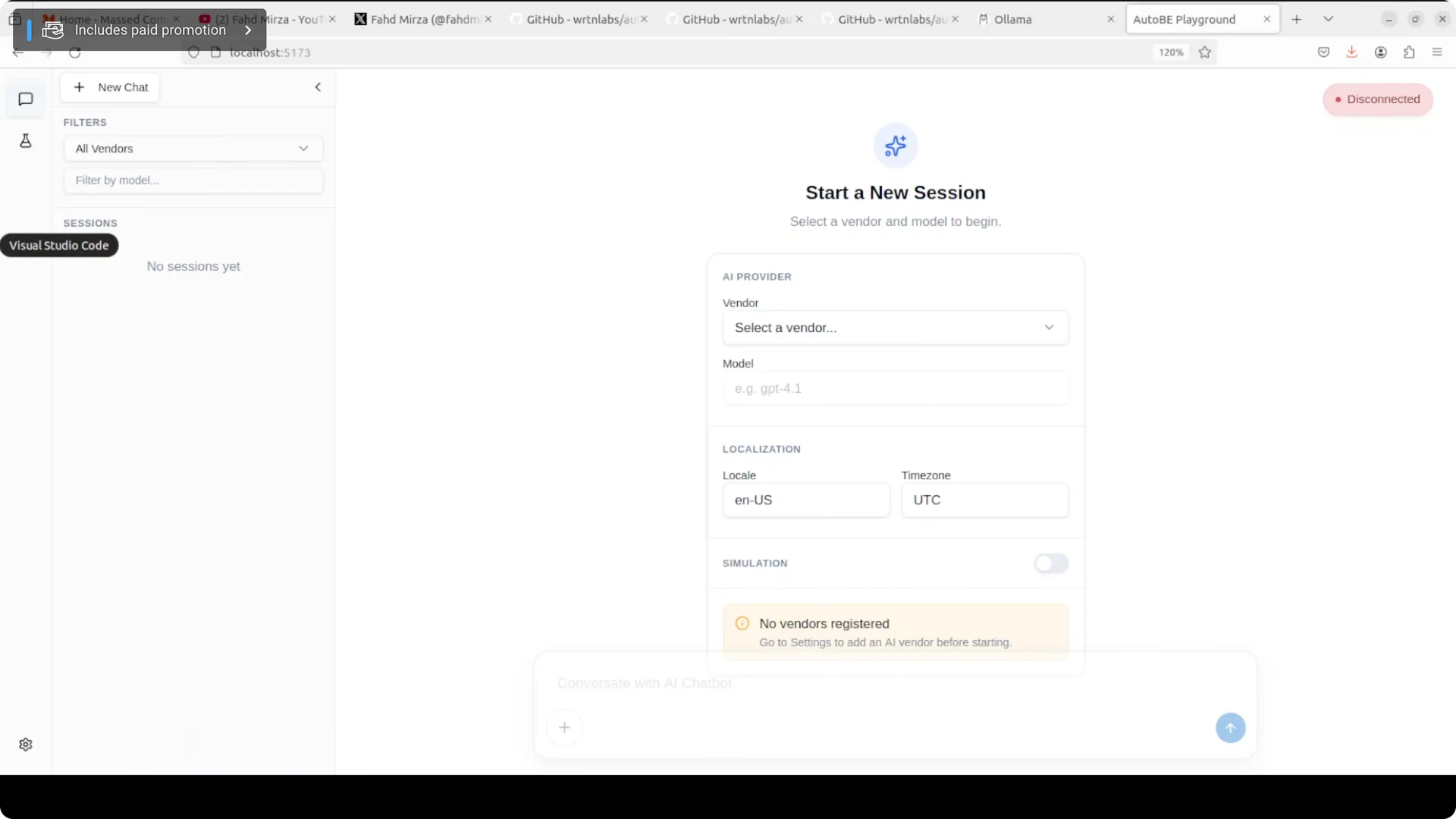Open Settings gear in sidebar

point(26,745)
